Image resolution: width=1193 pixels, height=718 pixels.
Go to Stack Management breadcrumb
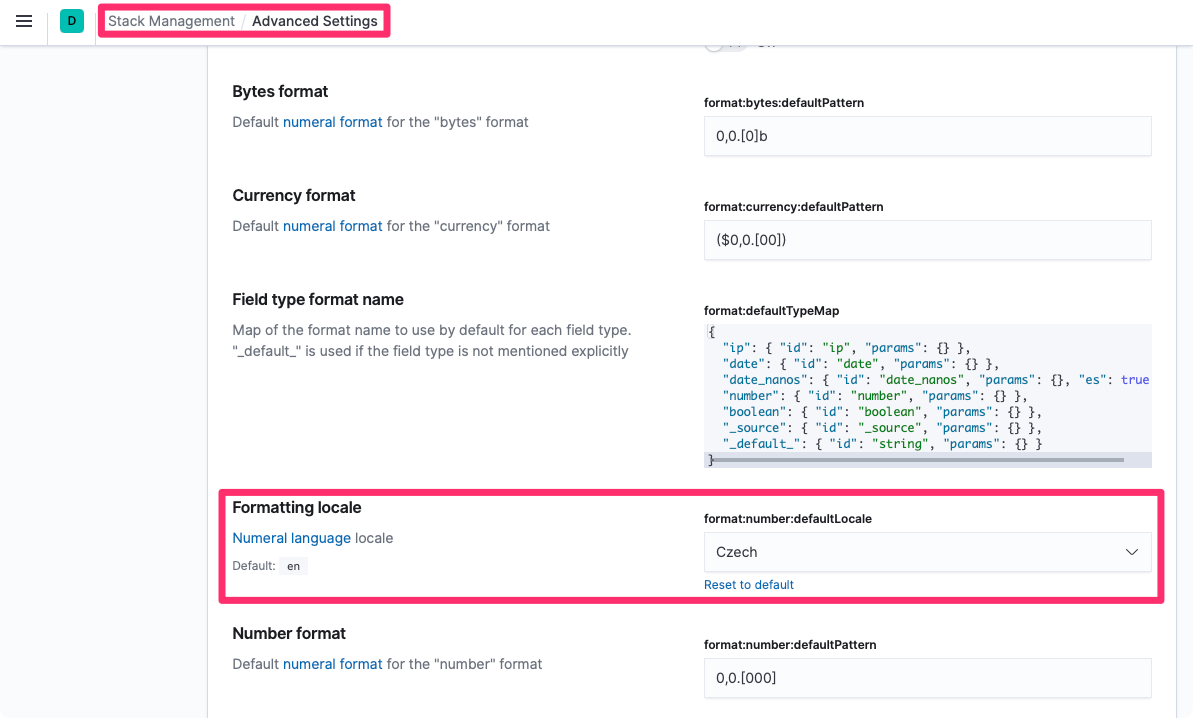click(171, 21)
